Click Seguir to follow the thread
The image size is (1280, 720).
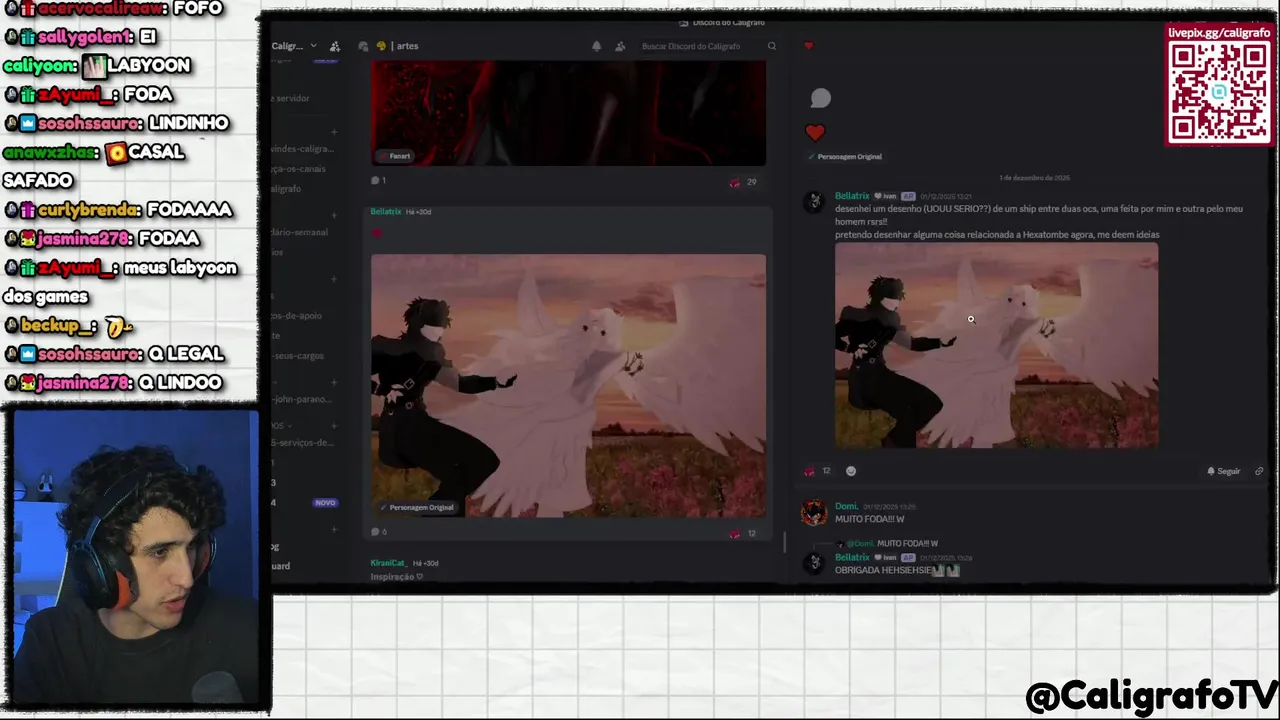tap(1223, 471)
